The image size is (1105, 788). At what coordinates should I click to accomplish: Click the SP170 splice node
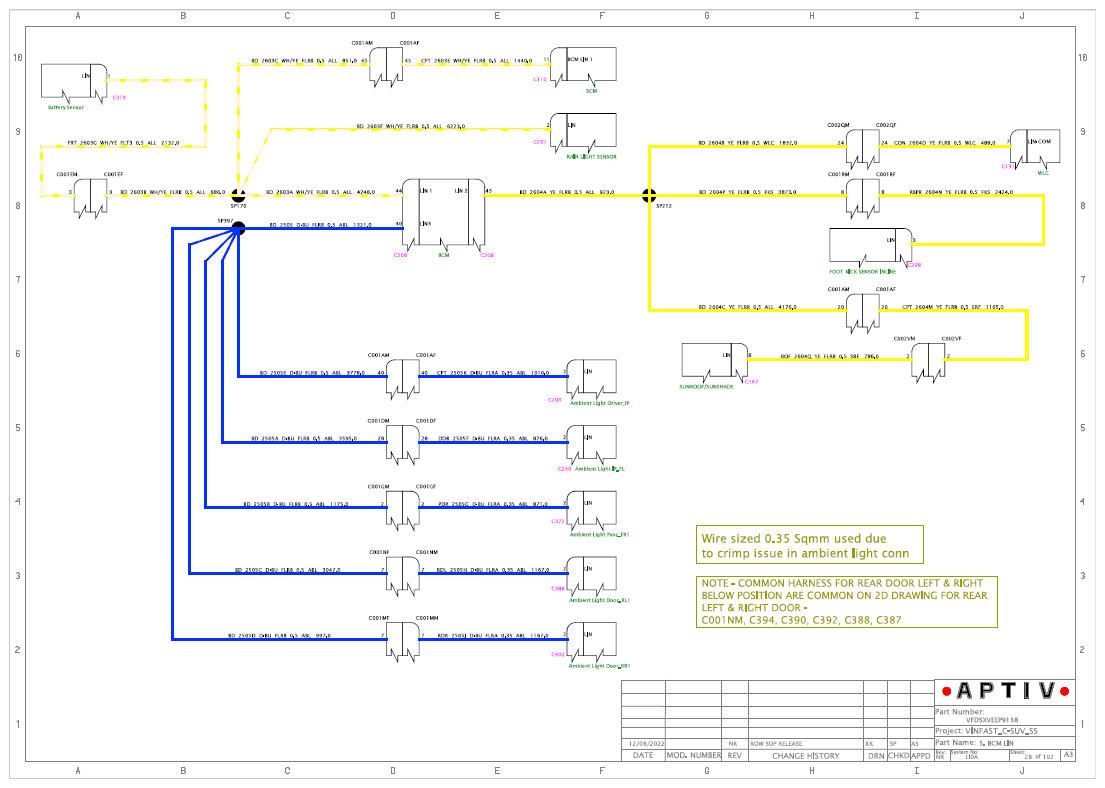[x=238, y=195]
